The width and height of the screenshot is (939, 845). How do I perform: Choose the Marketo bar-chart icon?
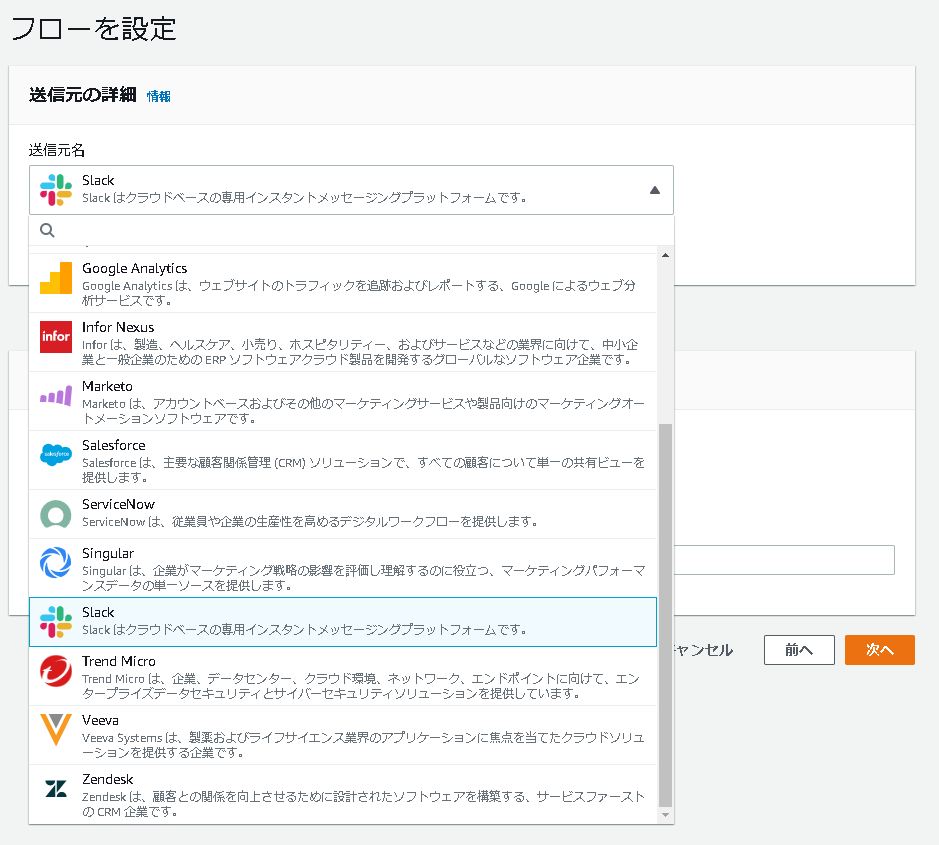pyautogui.click(x=55, y=395)
